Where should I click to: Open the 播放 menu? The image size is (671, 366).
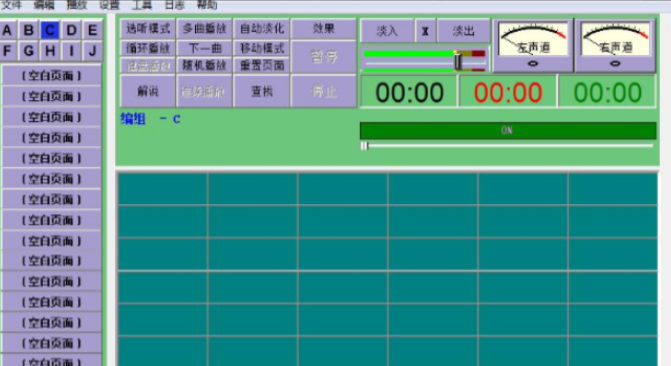(x=77, y=5)
